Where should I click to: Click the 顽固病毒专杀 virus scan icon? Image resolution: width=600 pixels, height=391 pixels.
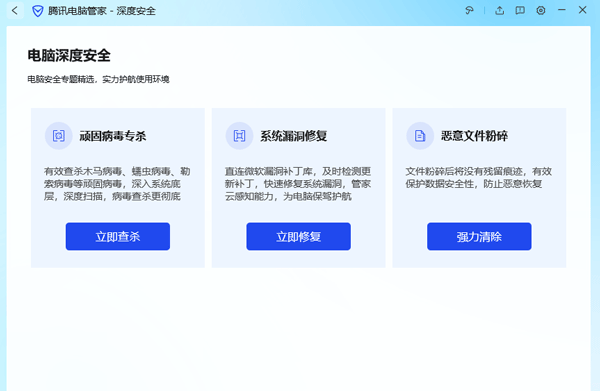[x=59, y=136]
